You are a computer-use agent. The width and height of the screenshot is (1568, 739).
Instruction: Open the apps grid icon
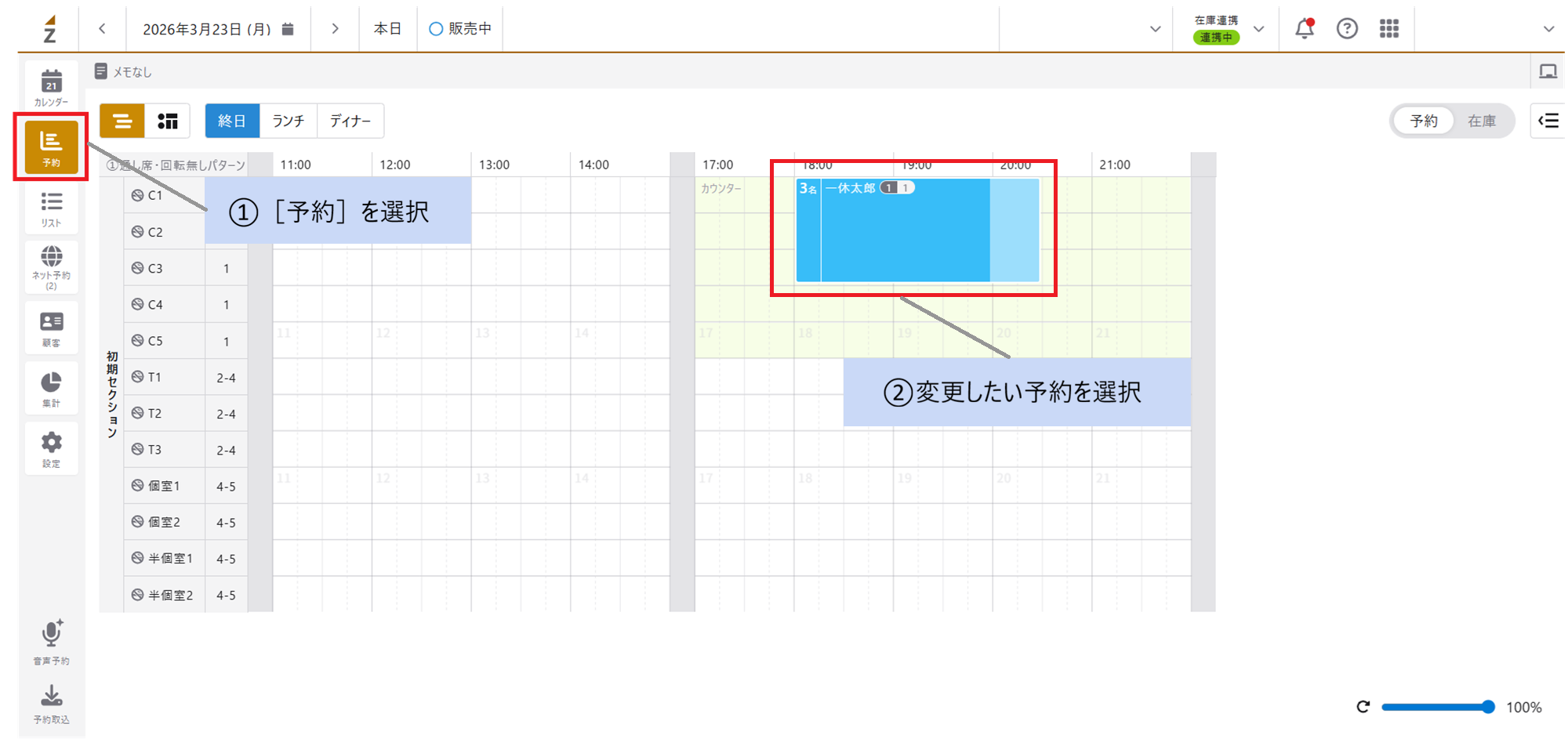(1389, 29)
